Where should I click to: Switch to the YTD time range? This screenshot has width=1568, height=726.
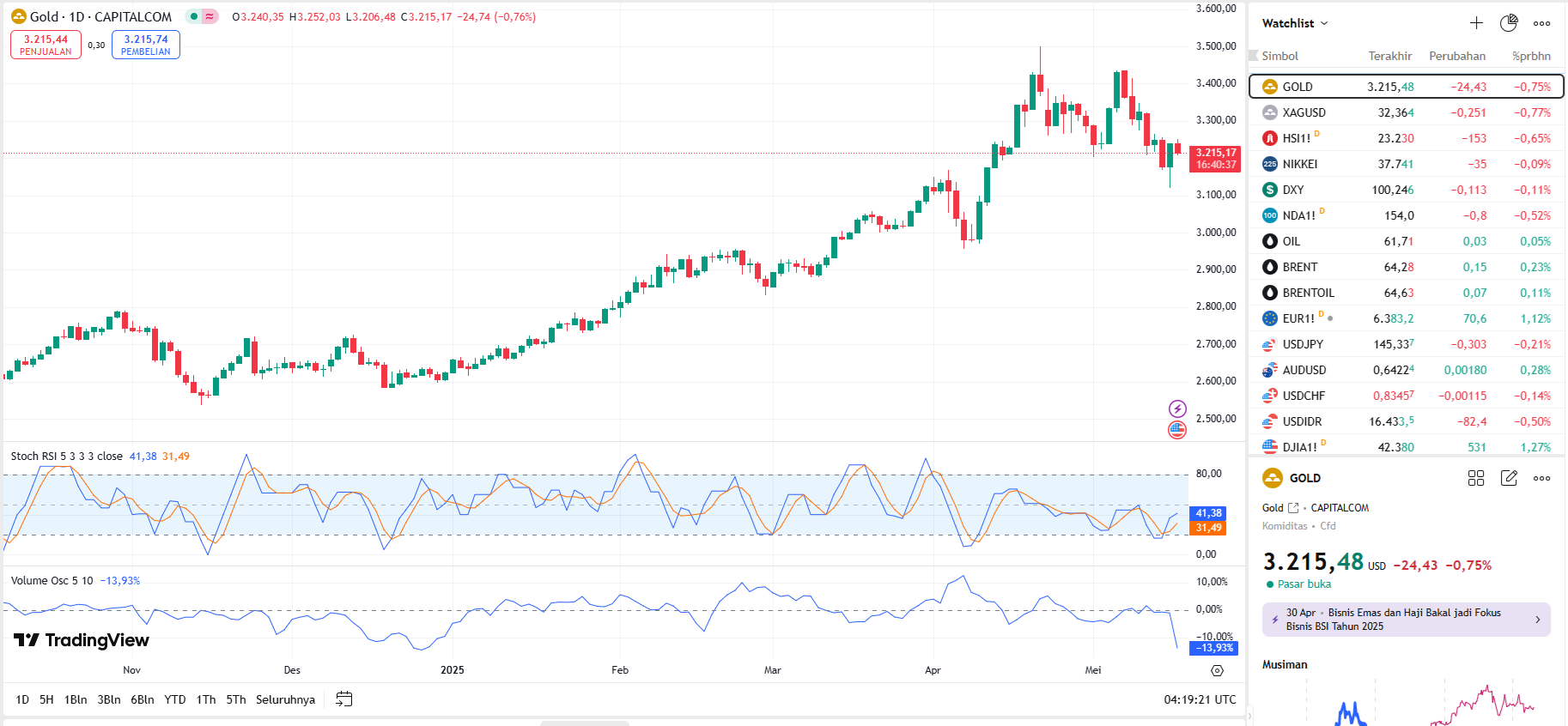pos(175,699)
